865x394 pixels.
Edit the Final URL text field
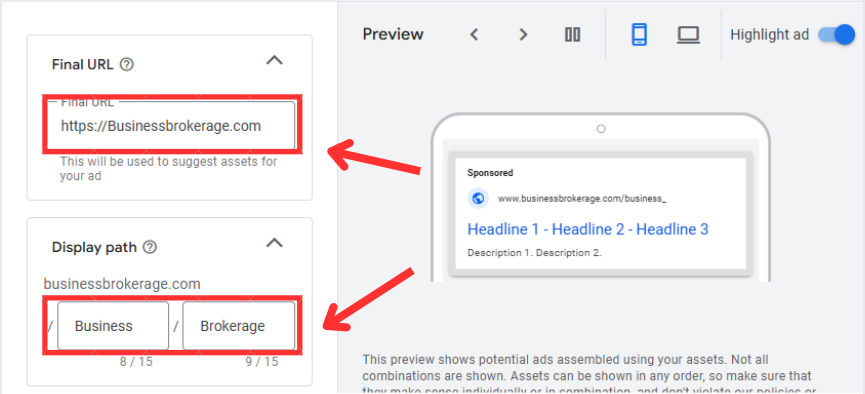pyautogui.click(x=170, y=126)
